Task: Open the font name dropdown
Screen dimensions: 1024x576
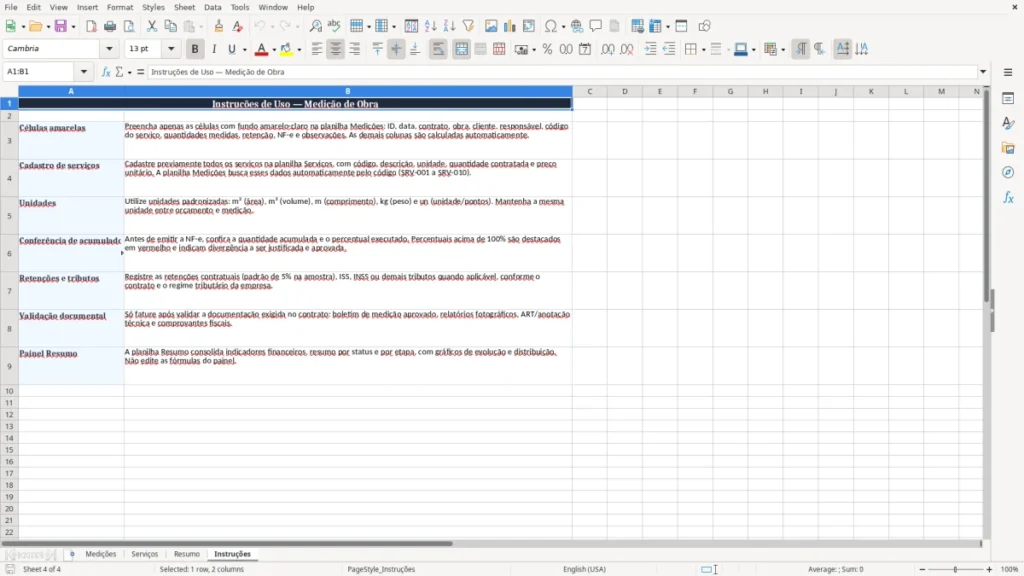Action: click(109, 48)
